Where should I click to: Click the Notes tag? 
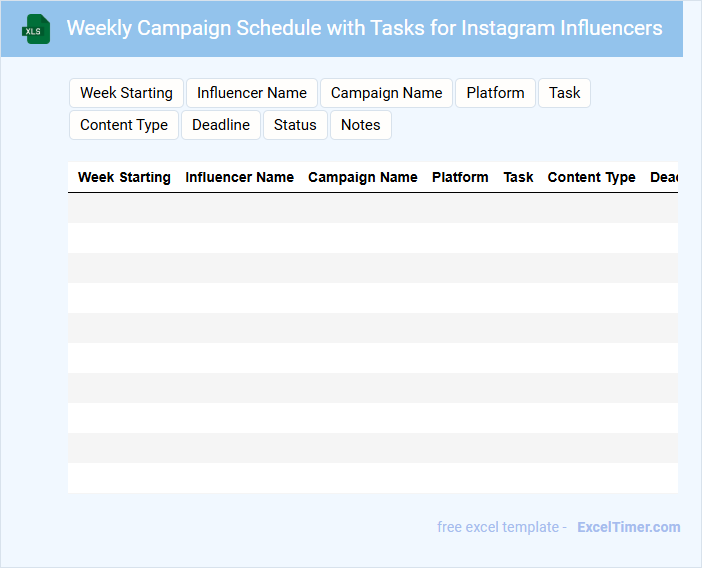click(360, 125)
